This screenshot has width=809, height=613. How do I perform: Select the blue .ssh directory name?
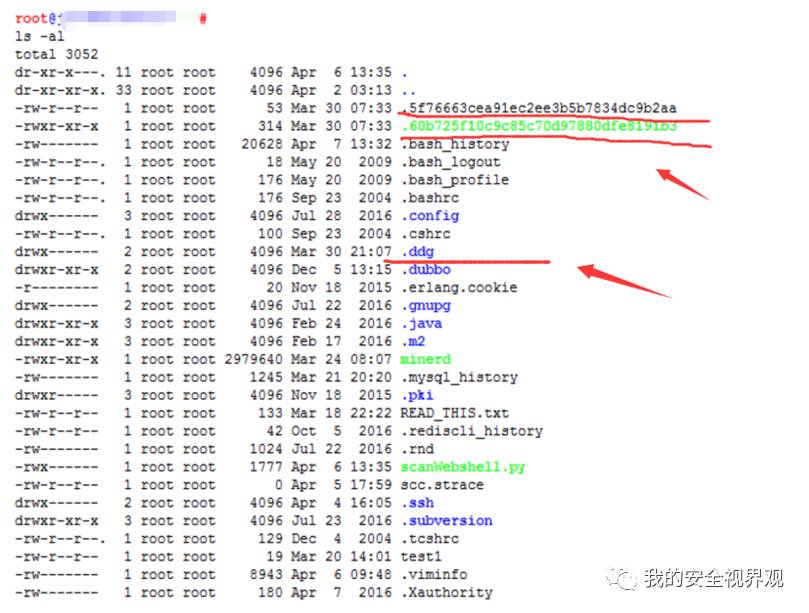pos(417,503)
